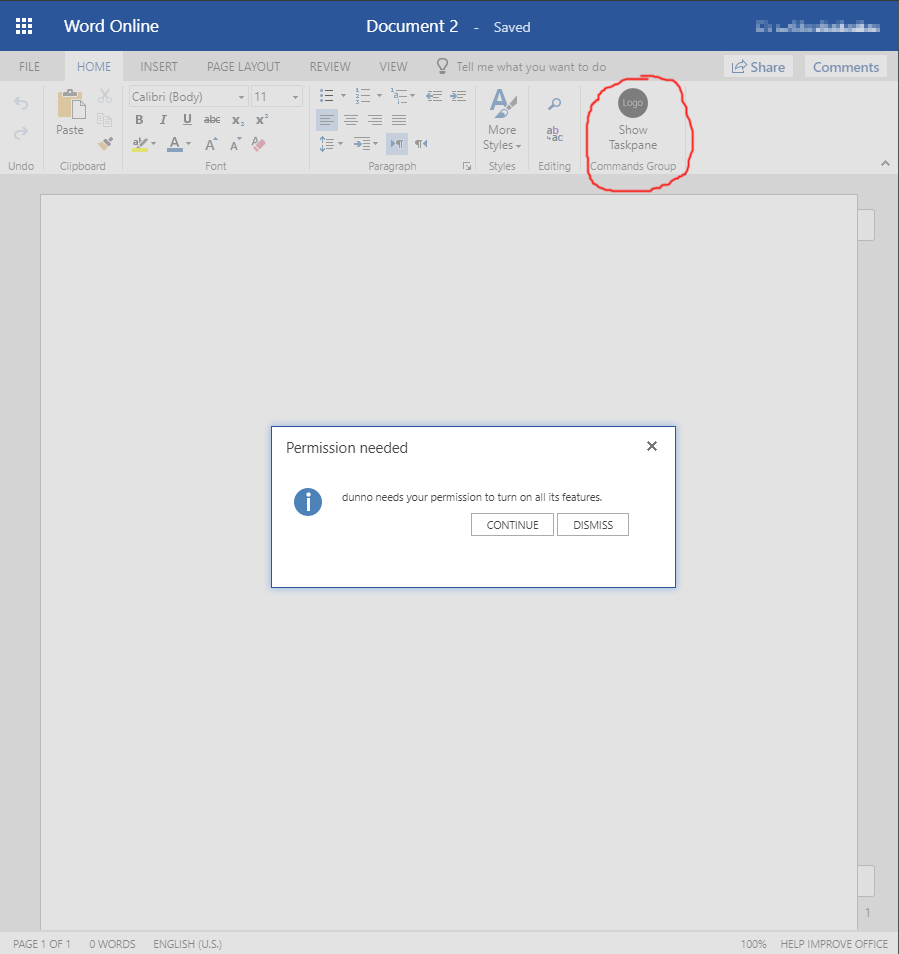Screen dimensions: 899x954
Task: Click the Word Online title link
Action: (x=111, y=26)
